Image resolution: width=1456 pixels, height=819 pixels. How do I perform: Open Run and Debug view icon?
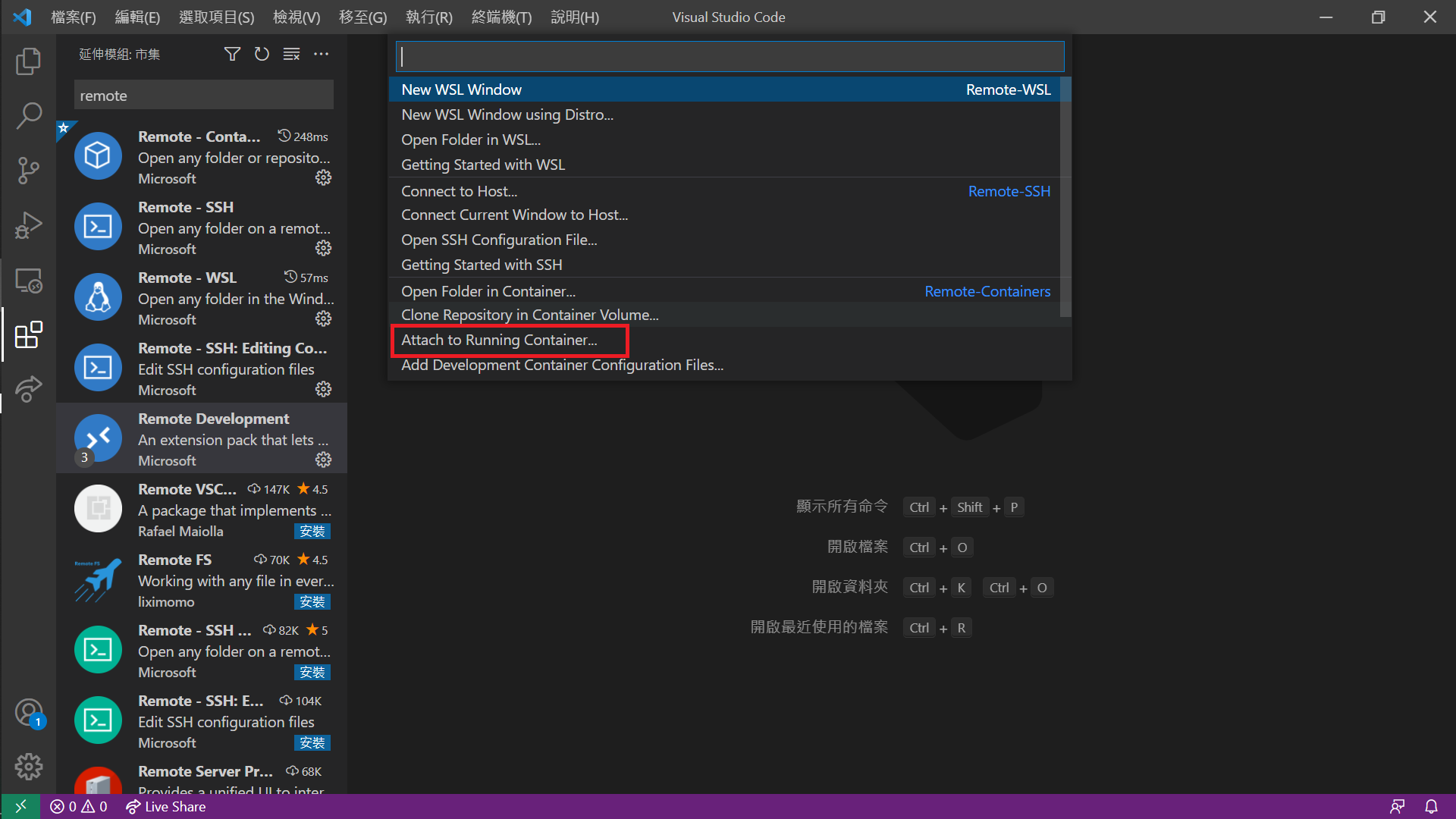tap(28, 225)
